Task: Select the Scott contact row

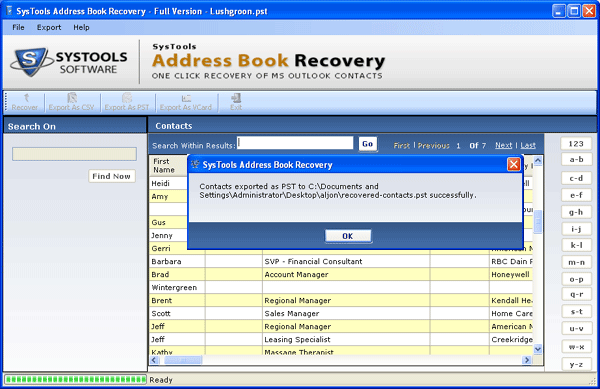Action: 341,314
